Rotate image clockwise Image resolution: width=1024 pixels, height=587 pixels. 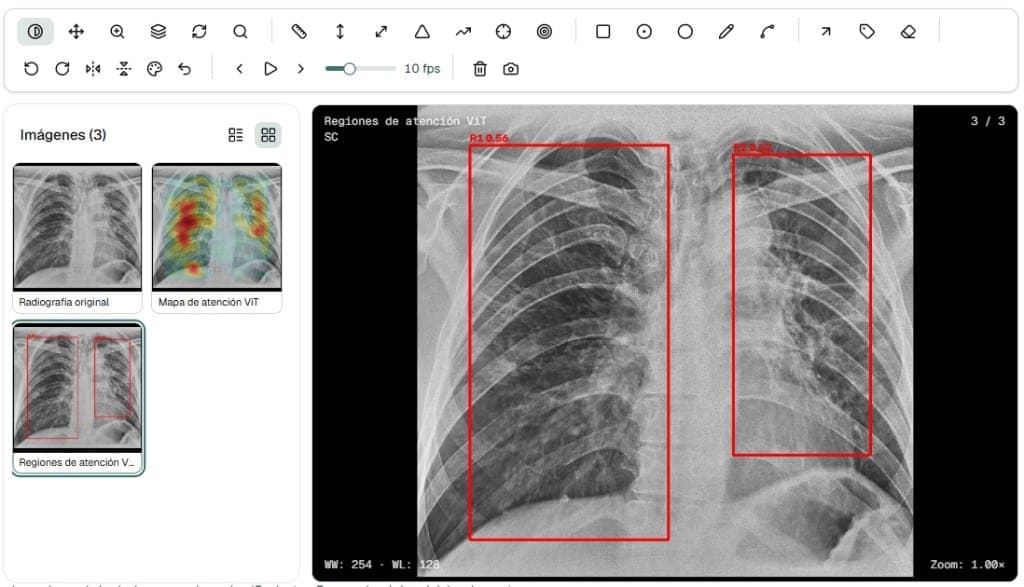click(x=62, y=69)
